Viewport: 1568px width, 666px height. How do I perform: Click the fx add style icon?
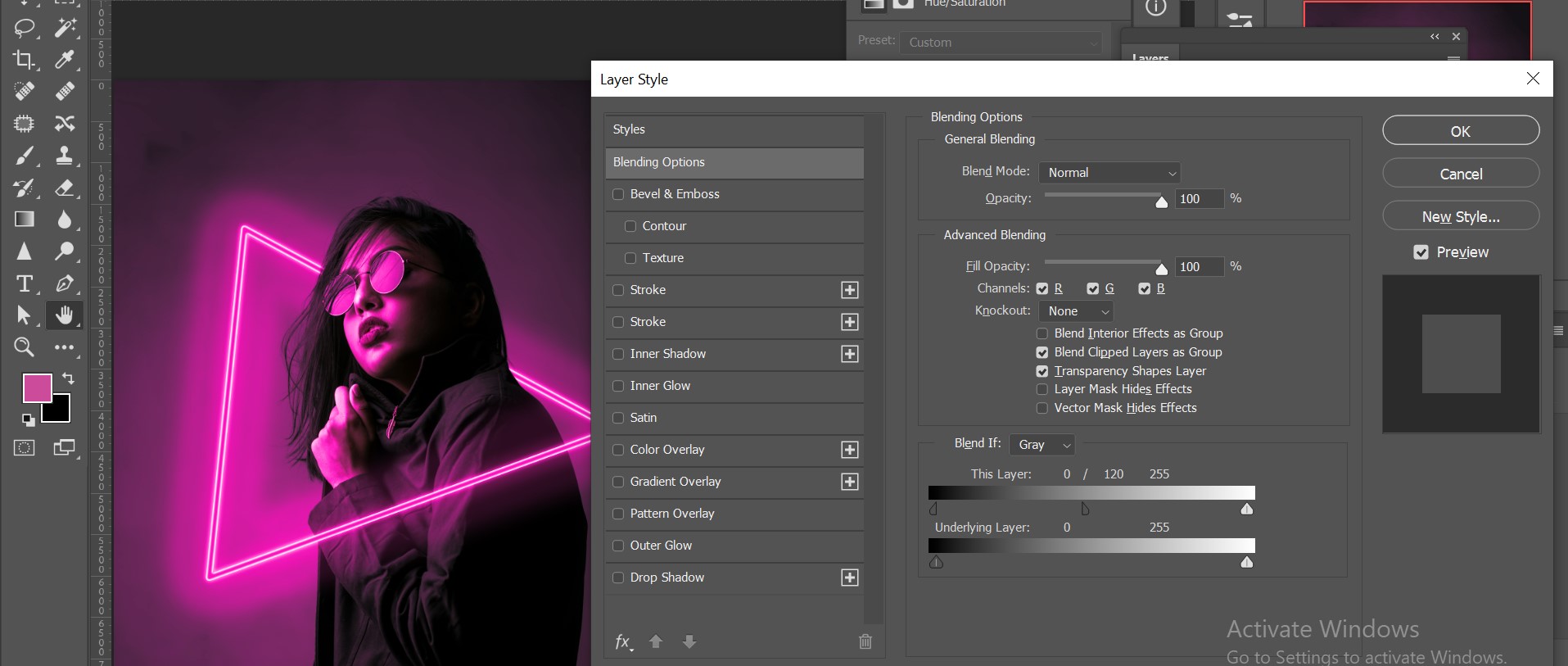(x=623, y=642)
